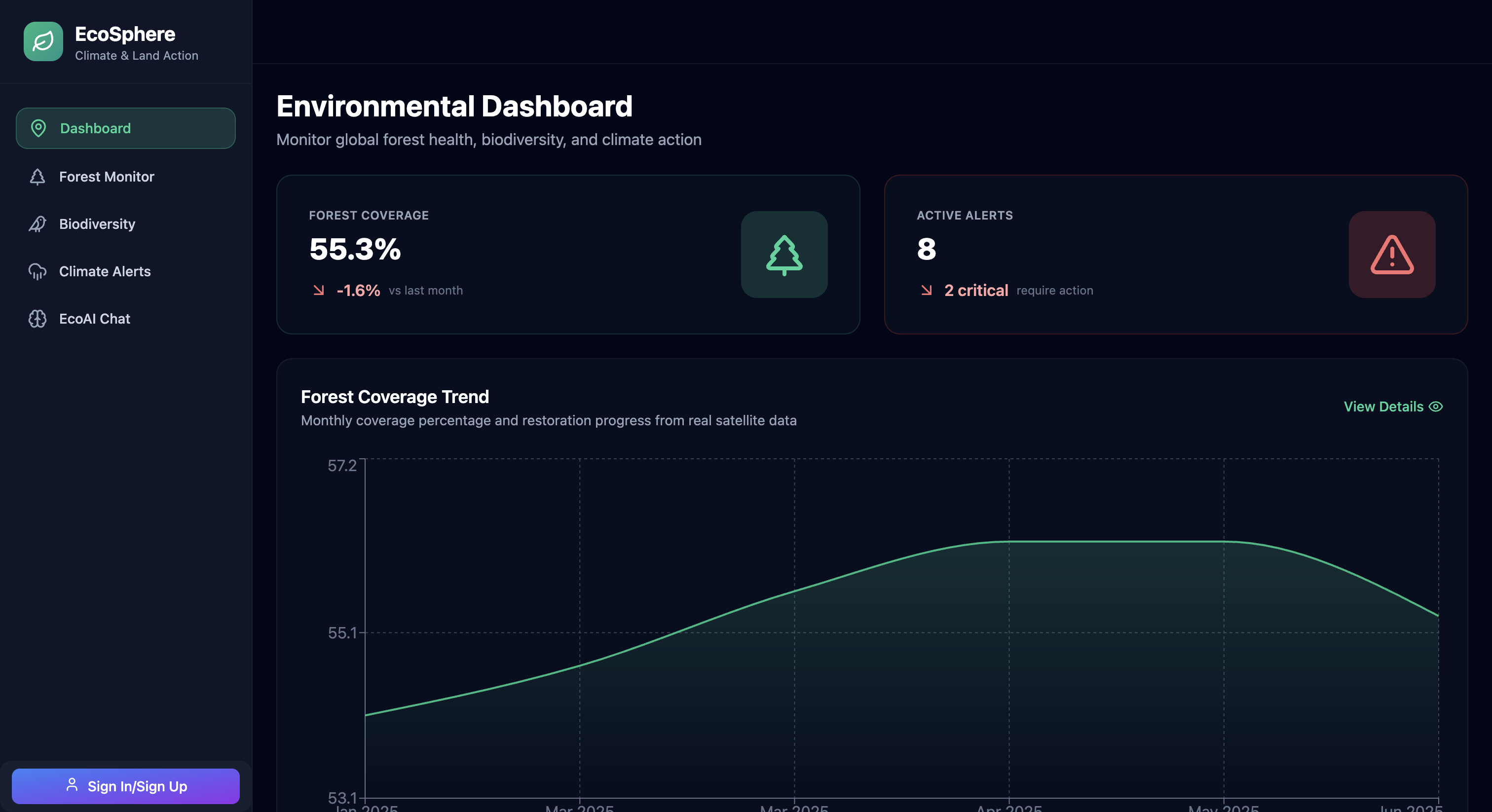Click the red warning triangle icon tile
The image size is (1492, 812).
click(1391, 255)
